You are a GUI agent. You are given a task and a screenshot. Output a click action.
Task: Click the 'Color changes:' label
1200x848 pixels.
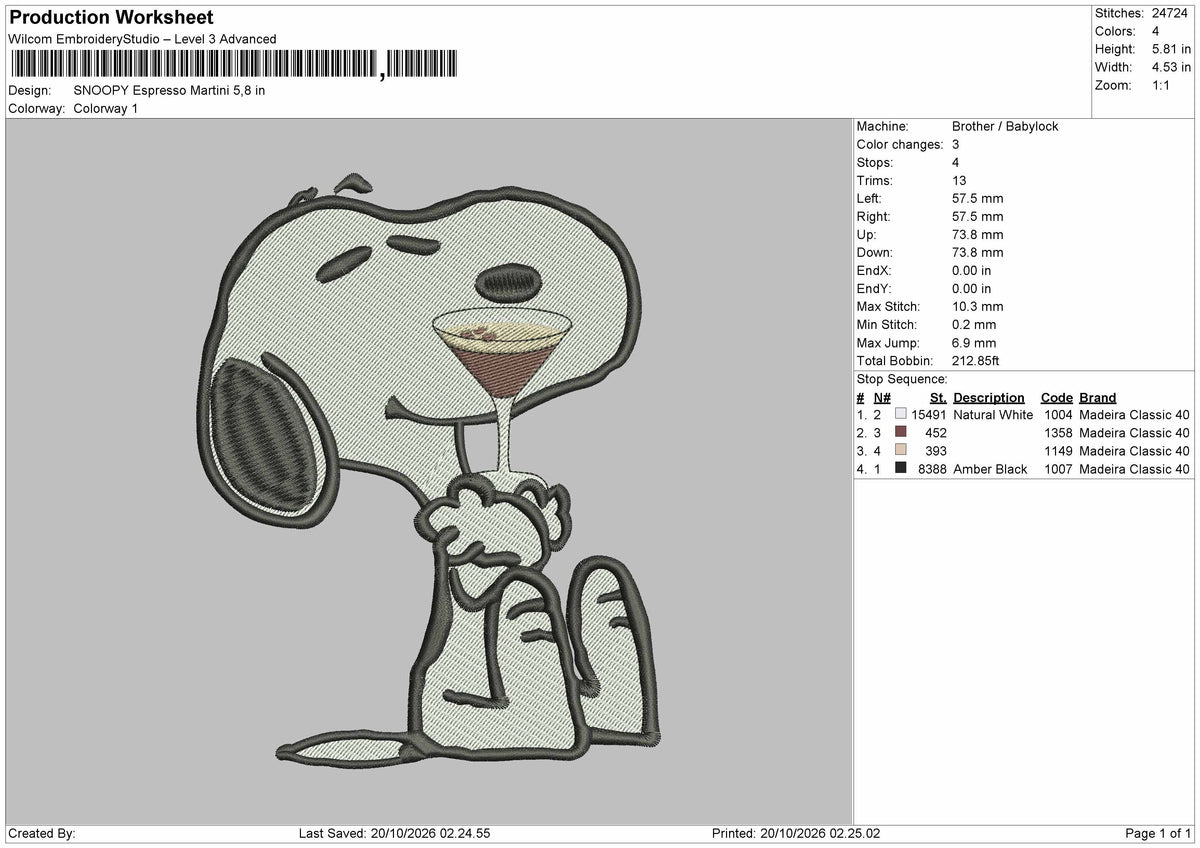(x=900, y=144)
